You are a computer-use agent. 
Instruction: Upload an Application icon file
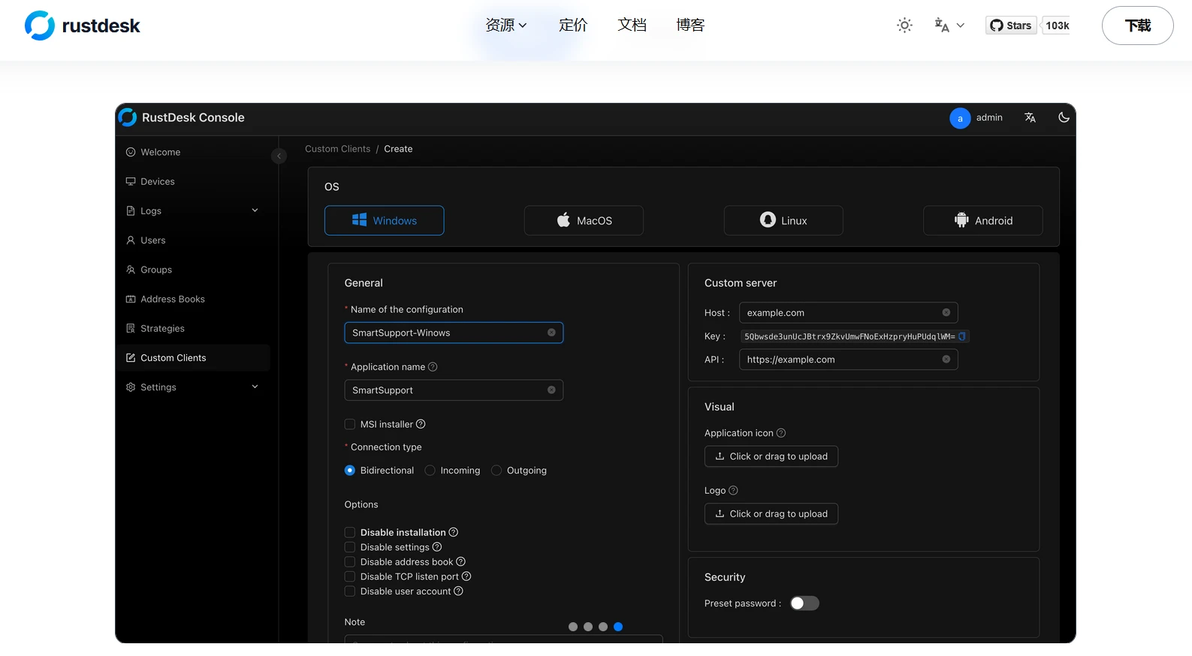[771, 456]
